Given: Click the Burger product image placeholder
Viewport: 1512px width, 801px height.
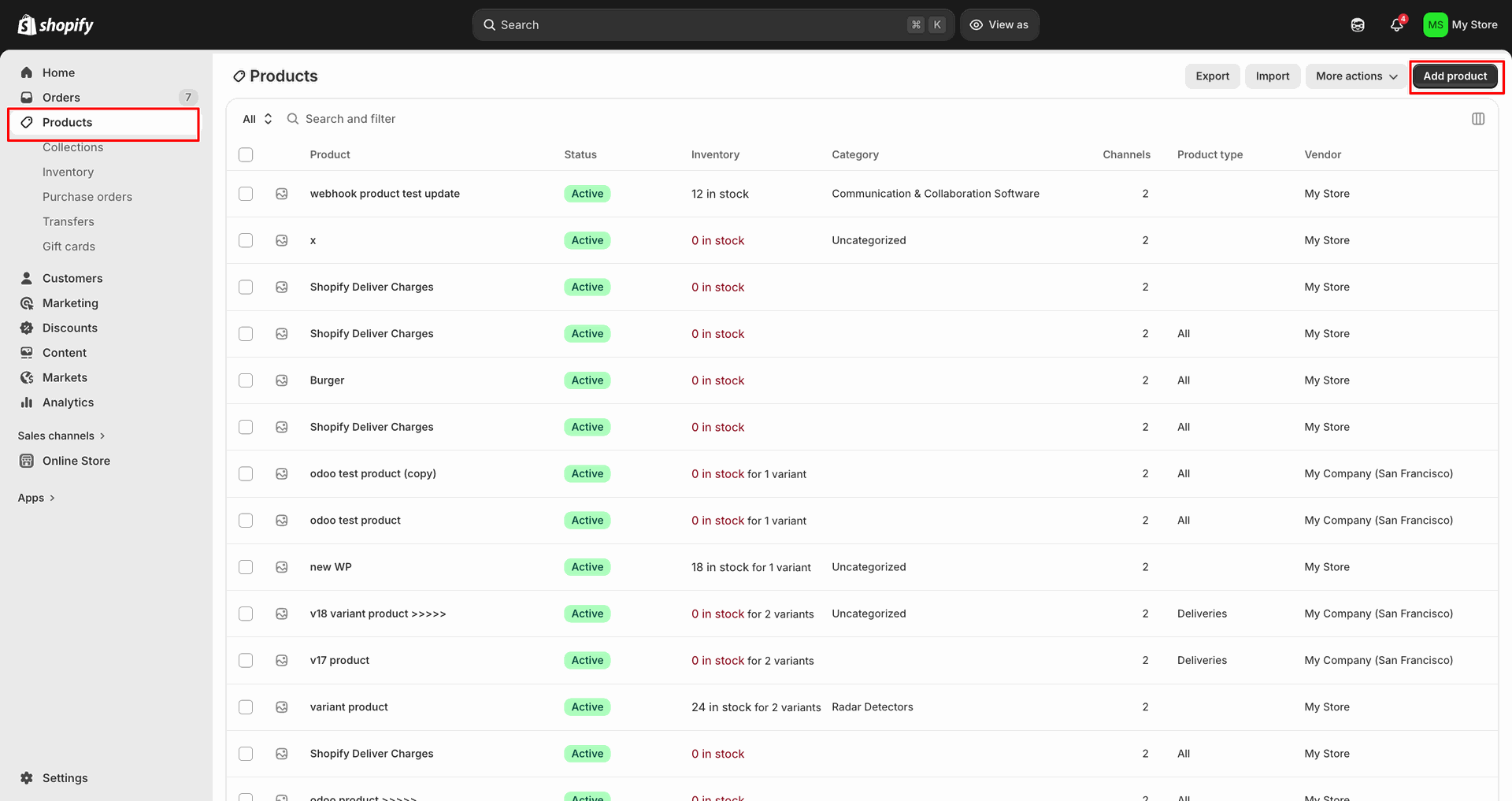Looking at the screenshot, I should 282,380.
